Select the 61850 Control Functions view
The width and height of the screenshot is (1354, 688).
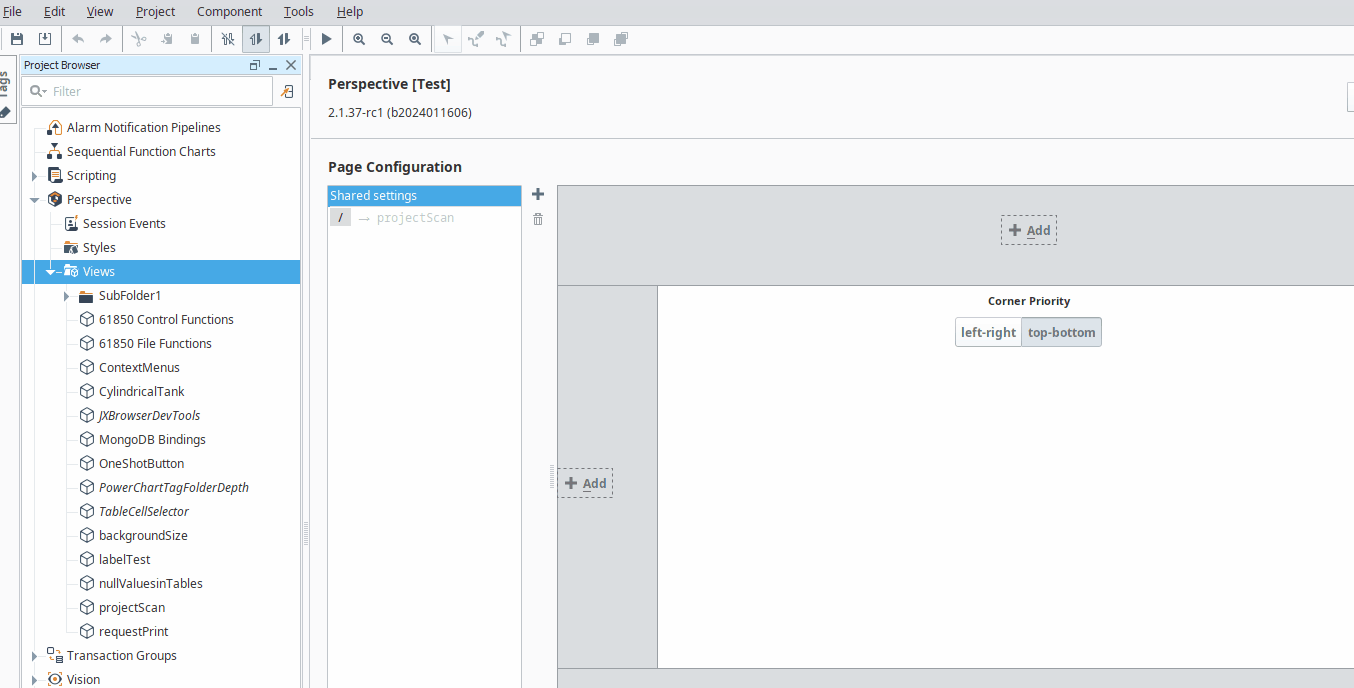166,320
